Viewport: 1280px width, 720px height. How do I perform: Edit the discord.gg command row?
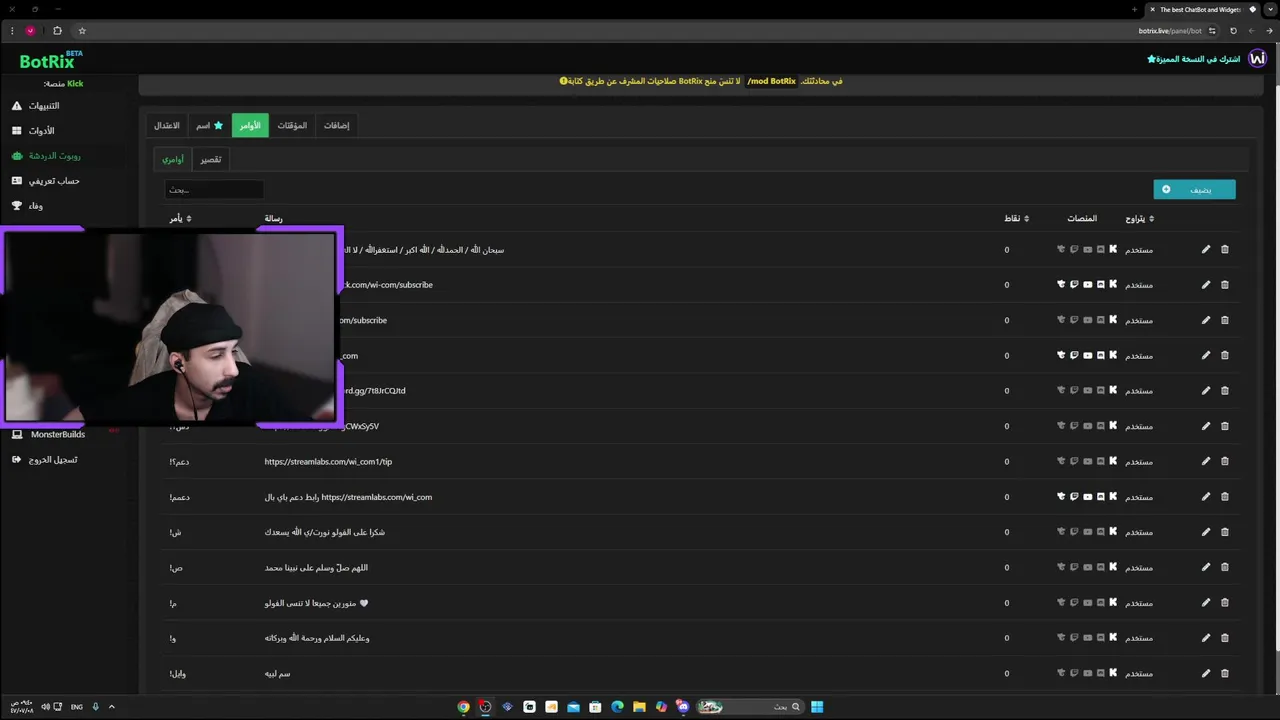click(x=1206, y=390)
